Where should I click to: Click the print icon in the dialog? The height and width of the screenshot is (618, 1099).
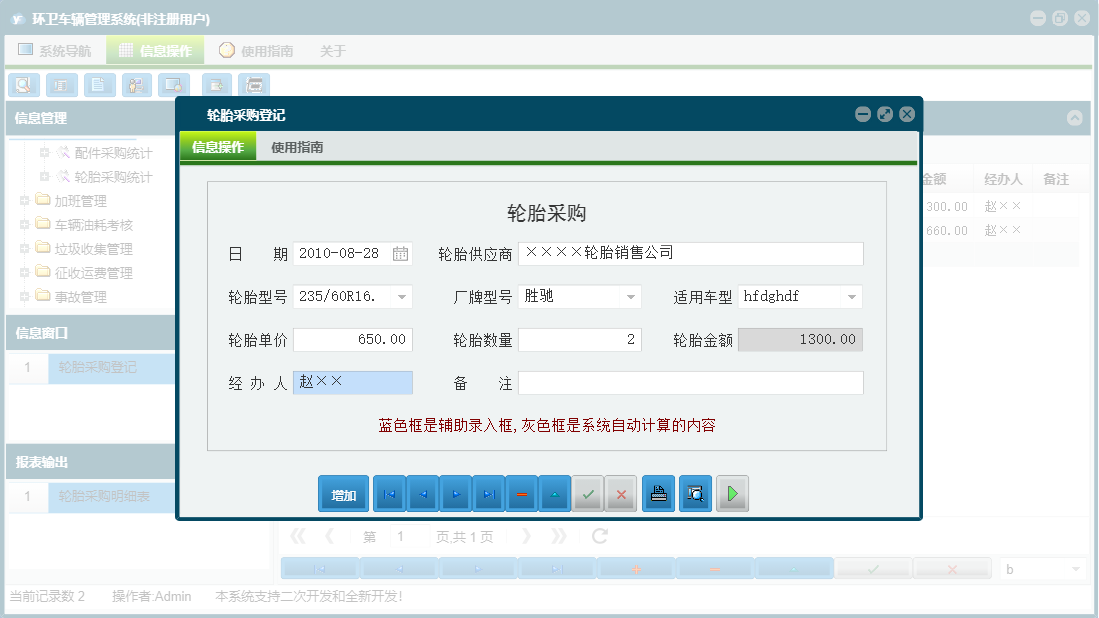tap(658, 493)
